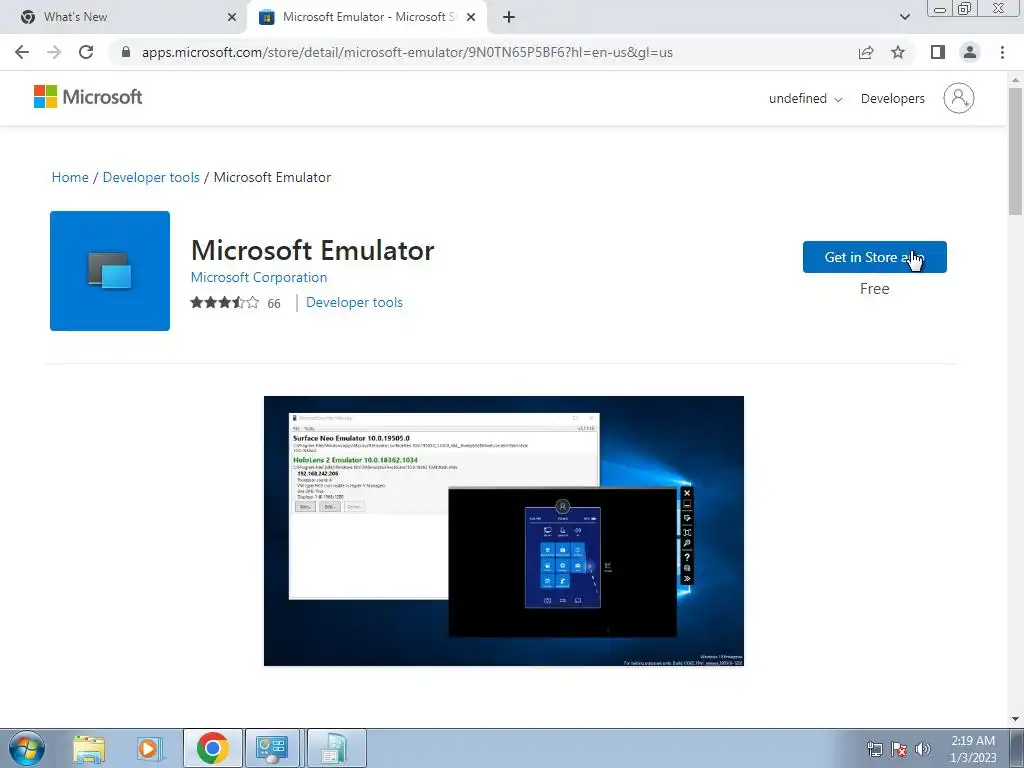The width and height of the screenshot is (1024, 768).
Task: Click the Microsoft Emulator app icon
Action: pos(110,271)
